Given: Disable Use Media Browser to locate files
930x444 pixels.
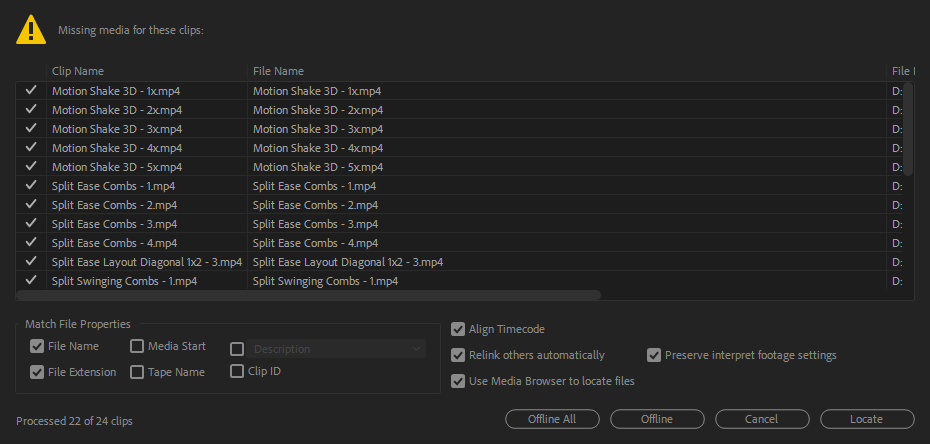Looking at the screenshot, I should [458, 381].
